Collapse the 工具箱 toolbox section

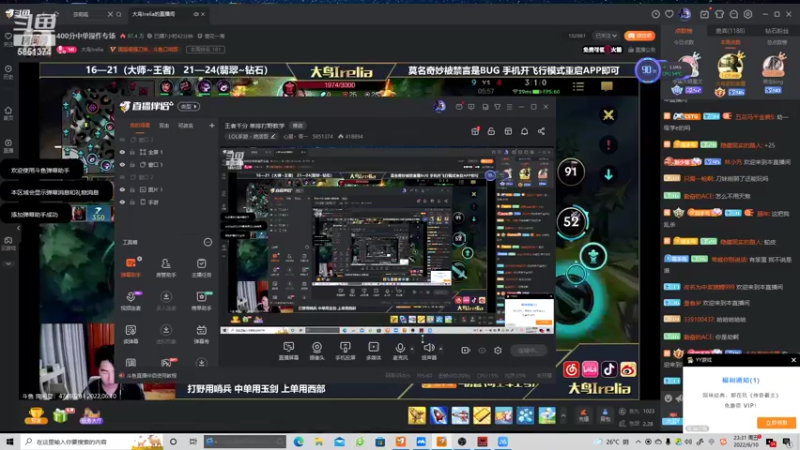(208, 242)
